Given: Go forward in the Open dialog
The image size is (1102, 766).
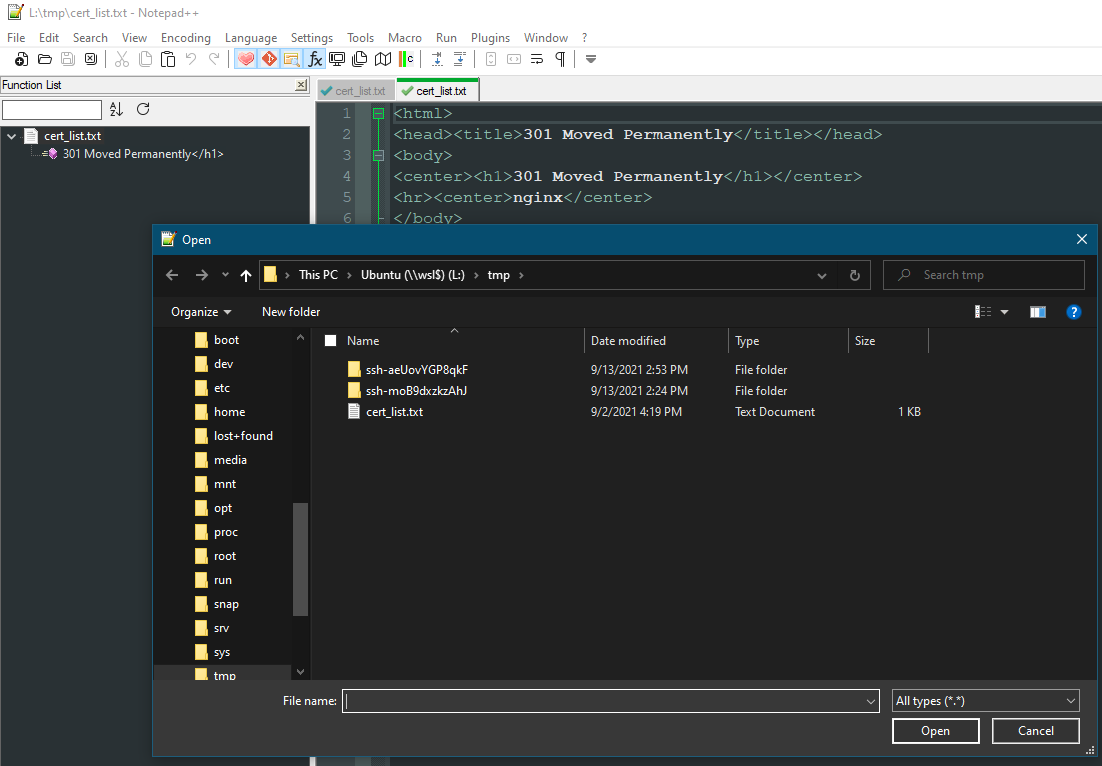Looking at the screenshot, I should click(x=202, y=275).
